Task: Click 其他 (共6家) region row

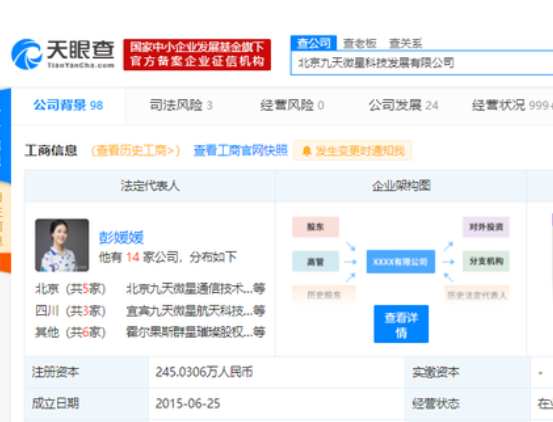Action: [x=70, y=332]
